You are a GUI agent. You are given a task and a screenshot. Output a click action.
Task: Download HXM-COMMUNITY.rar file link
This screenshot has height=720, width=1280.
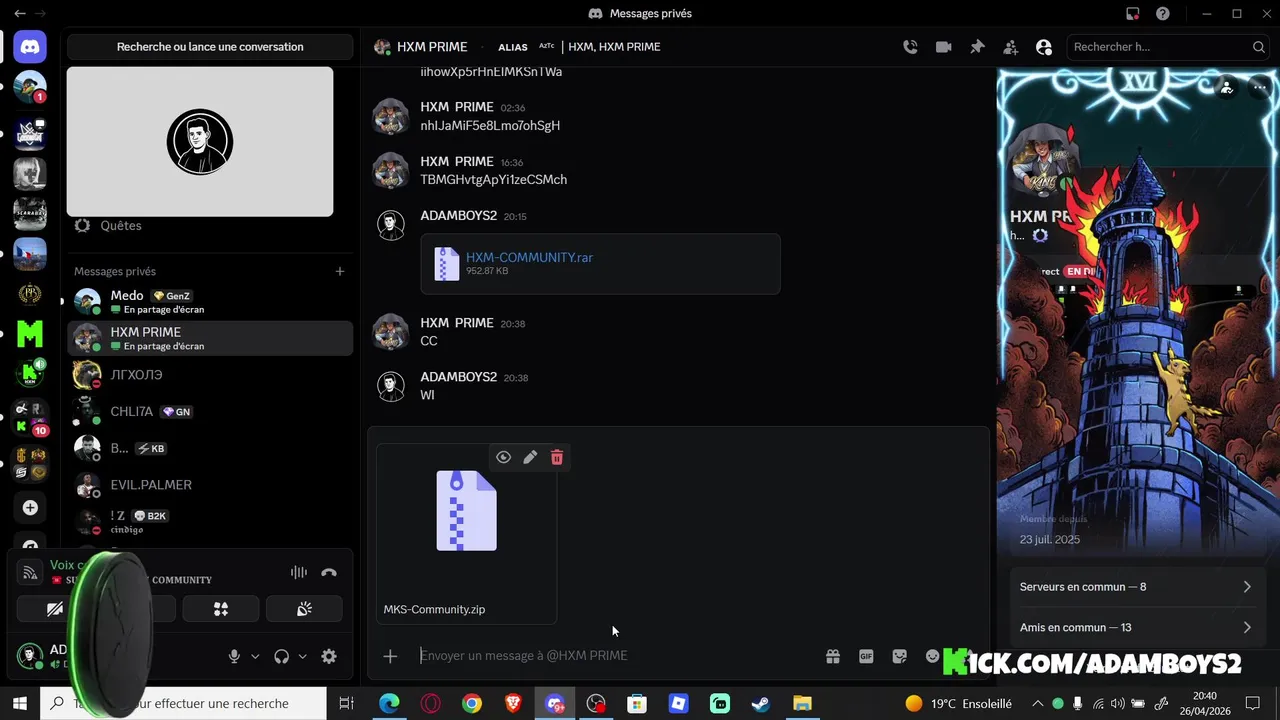pyautogui.click(x=529, y=257)
